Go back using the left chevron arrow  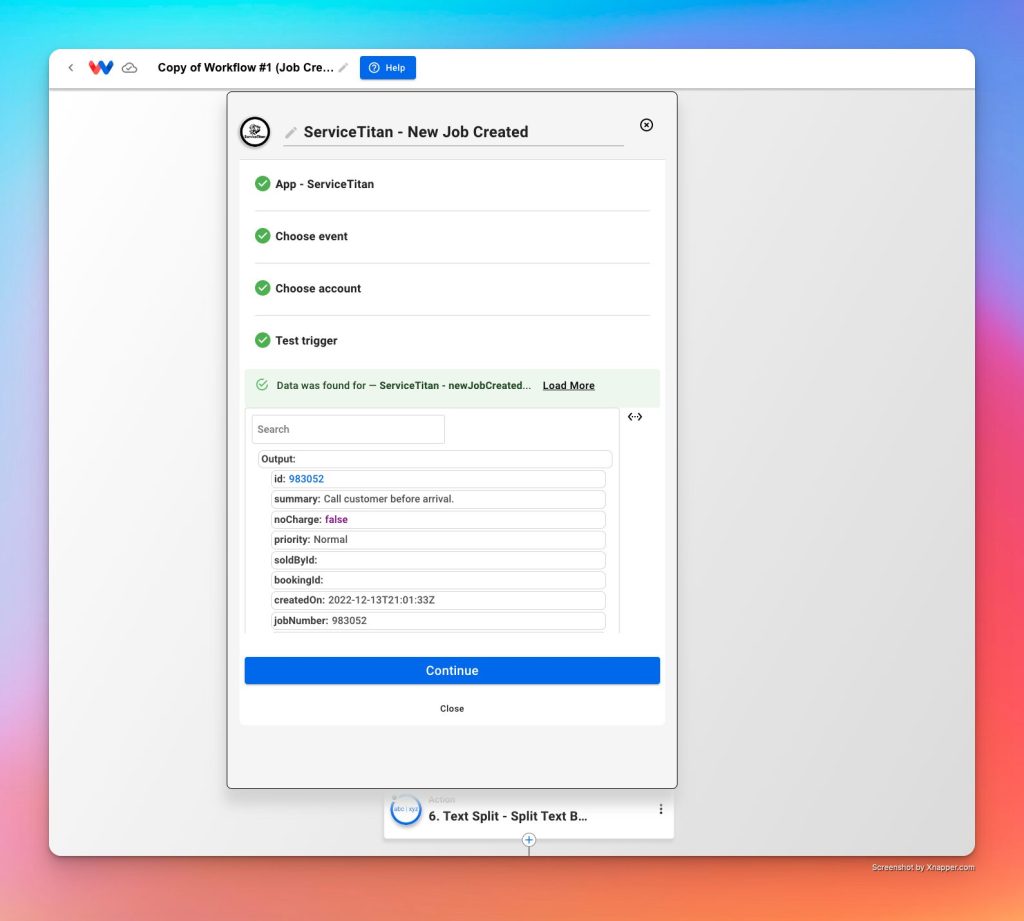[x=71, y=67]
